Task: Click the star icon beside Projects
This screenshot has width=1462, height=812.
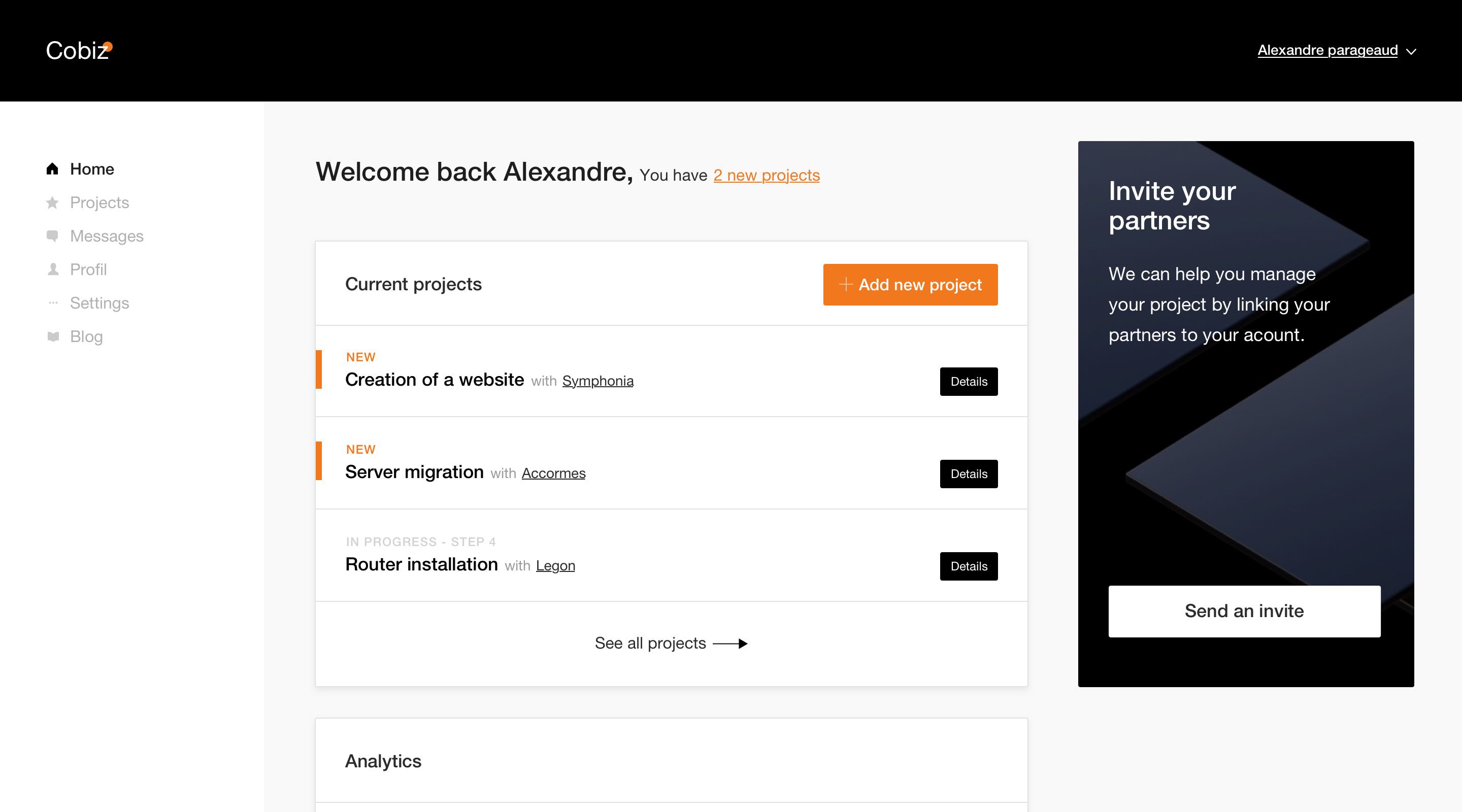Action: 52,202
